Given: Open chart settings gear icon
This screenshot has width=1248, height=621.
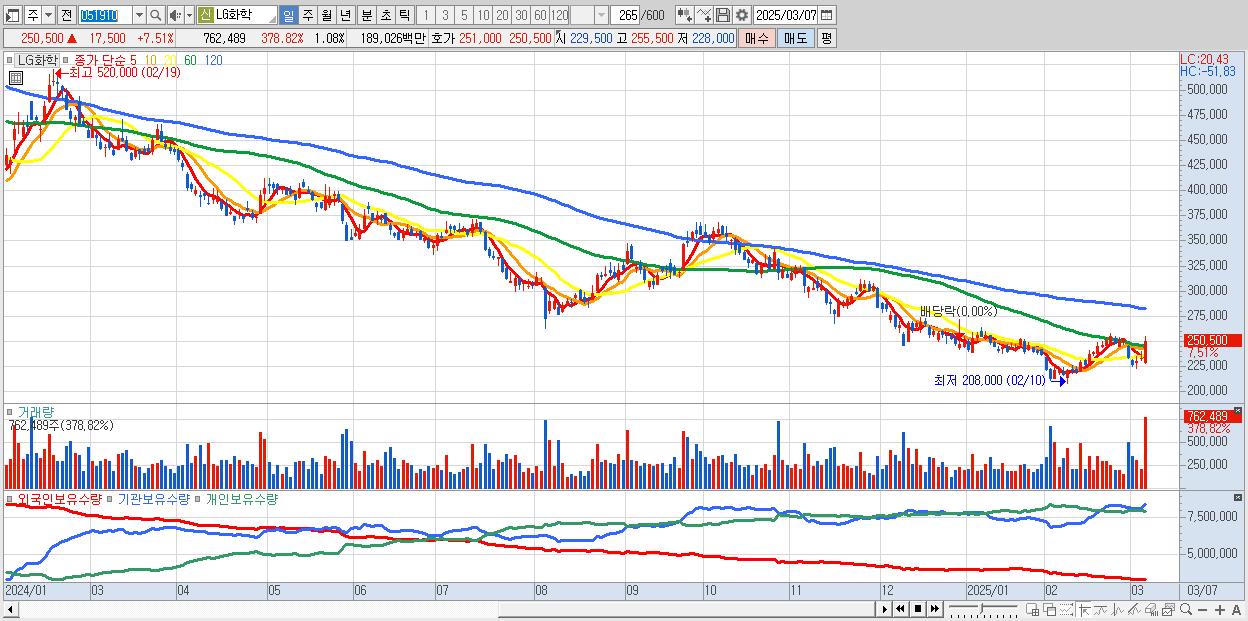Looking at the screenshot, I should coord(741,15).
